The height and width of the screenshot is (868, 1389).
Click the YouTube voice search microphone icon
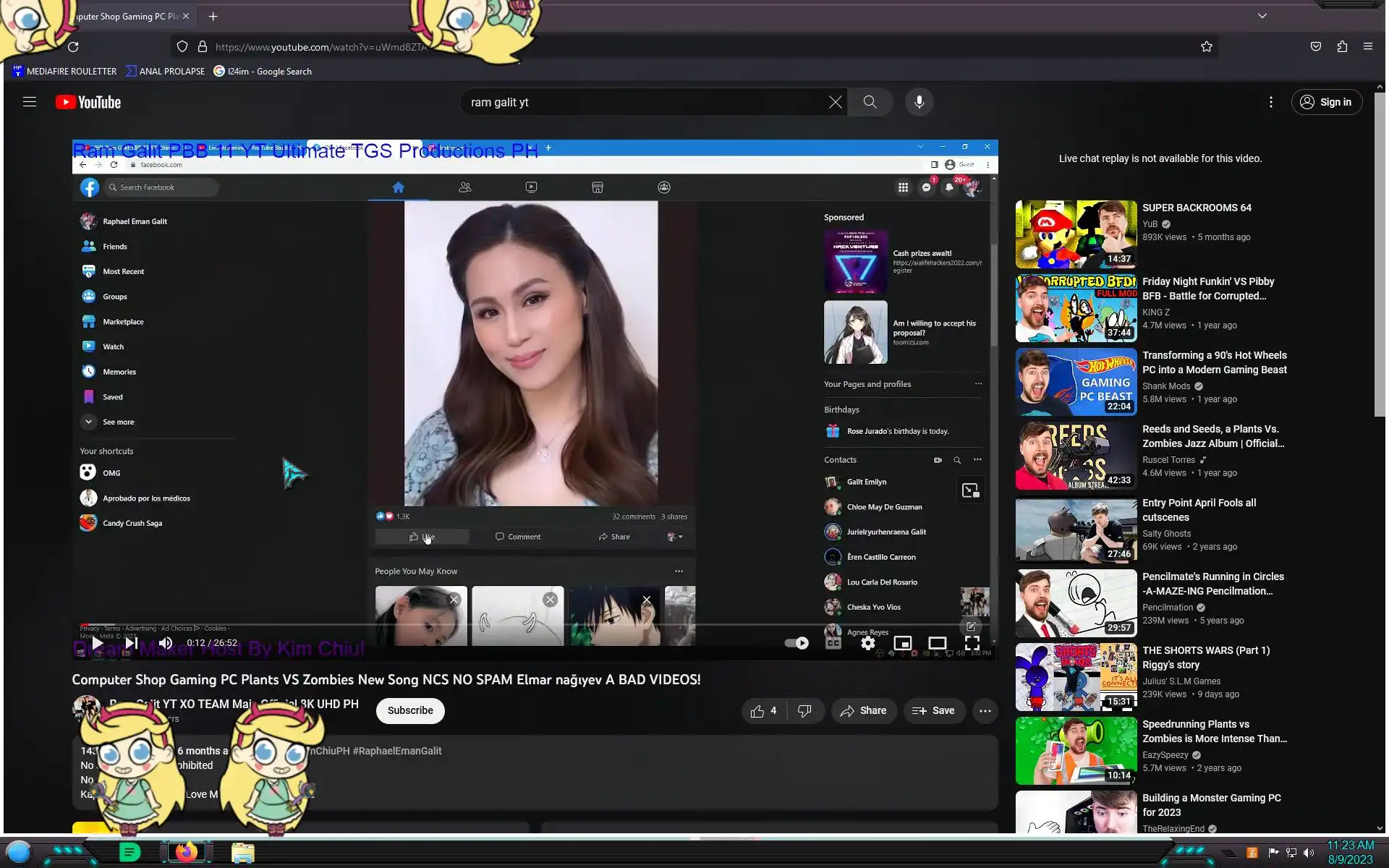tap(919, 102)
